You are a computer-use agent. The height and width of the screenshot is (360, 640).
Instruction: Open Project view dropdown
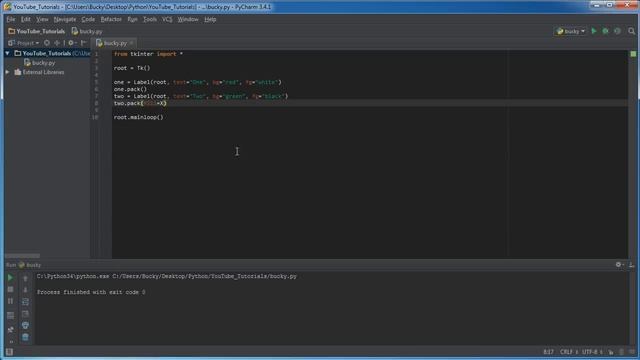(24, 43)
